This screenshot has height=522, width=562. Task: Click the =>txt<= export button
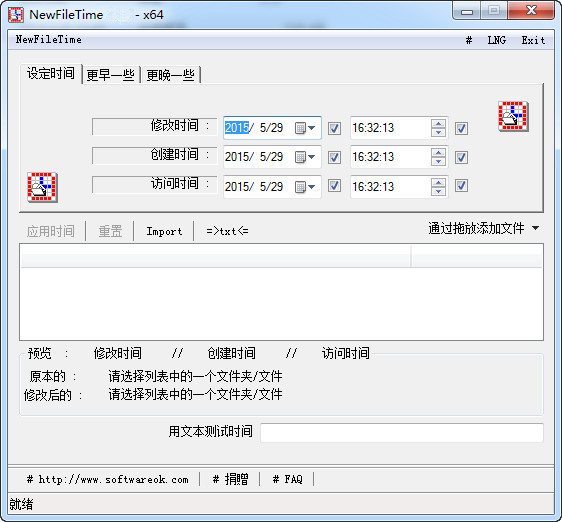coord(227,232)
